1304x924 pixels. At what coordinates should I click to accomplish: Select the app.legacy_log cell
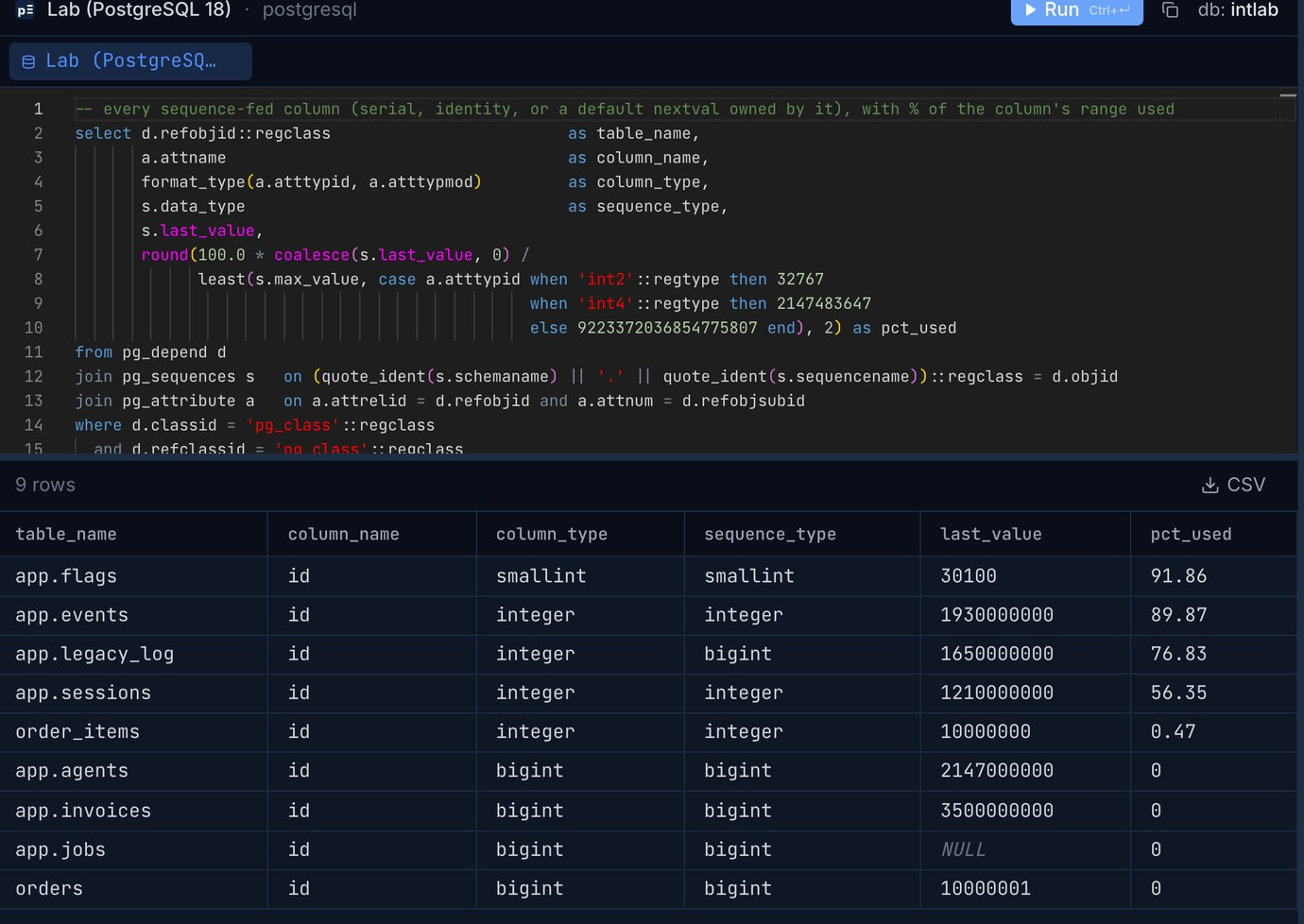coord(133,654)
